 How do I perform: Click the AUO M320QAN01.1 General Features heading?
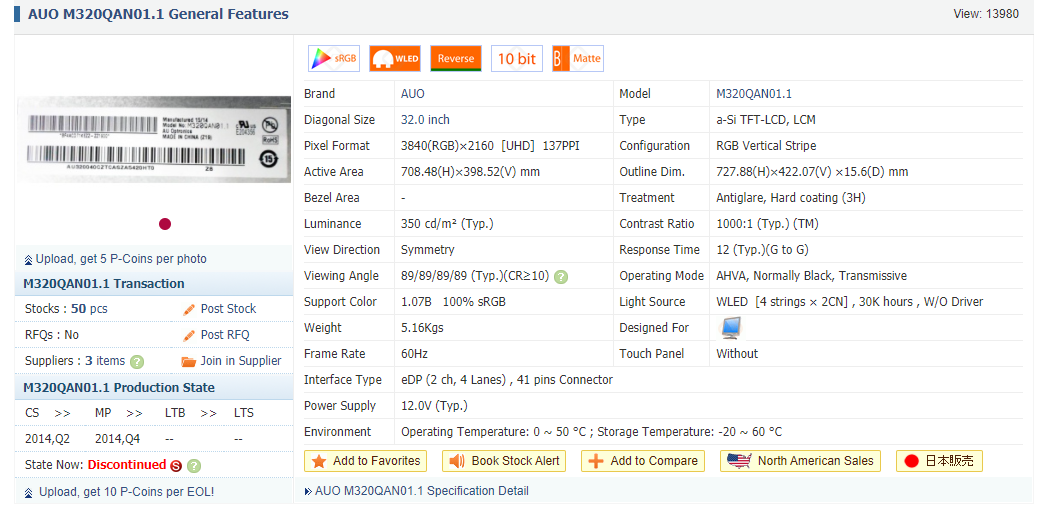coord(158,14)
